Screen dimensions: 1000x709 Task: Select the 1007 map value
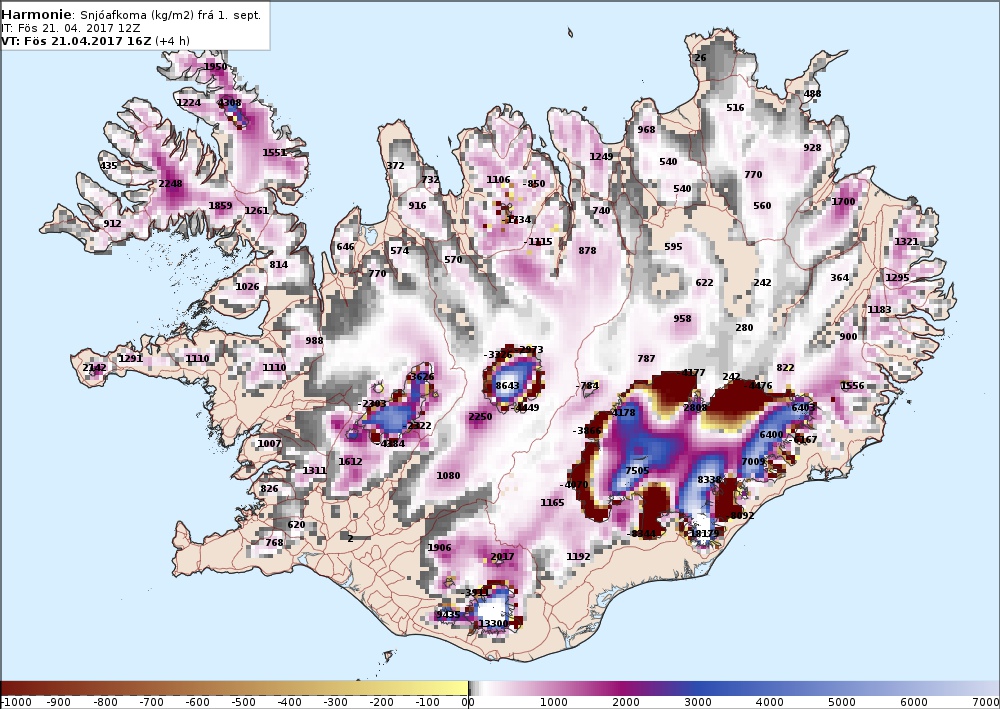tap(269, 444)
